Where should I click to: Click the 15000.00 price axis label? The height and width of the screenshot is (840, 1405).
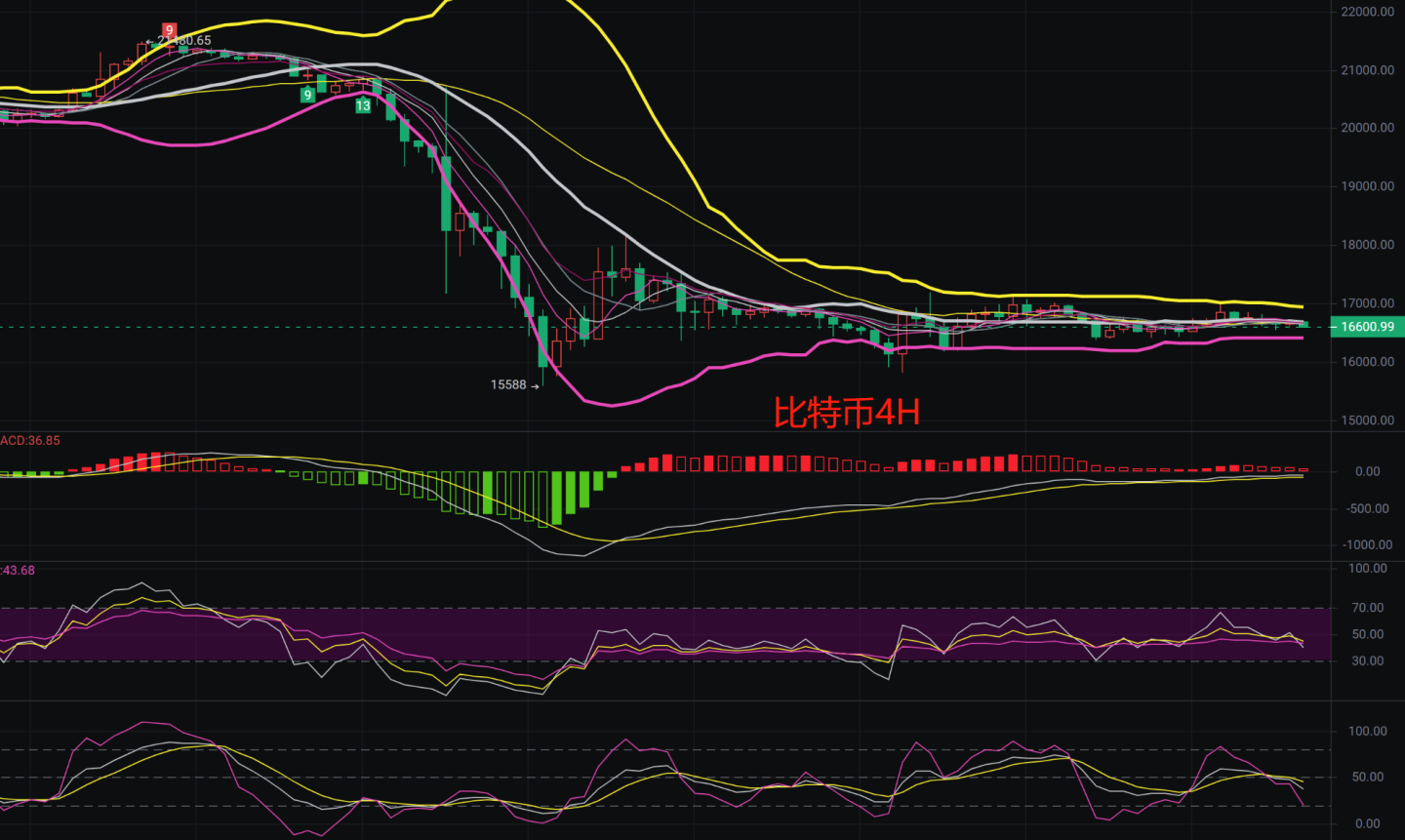pos(1367,420)
